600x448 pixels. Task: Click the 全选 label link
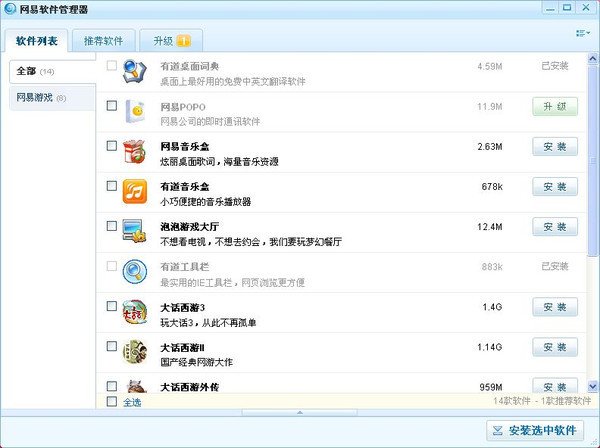132,402
